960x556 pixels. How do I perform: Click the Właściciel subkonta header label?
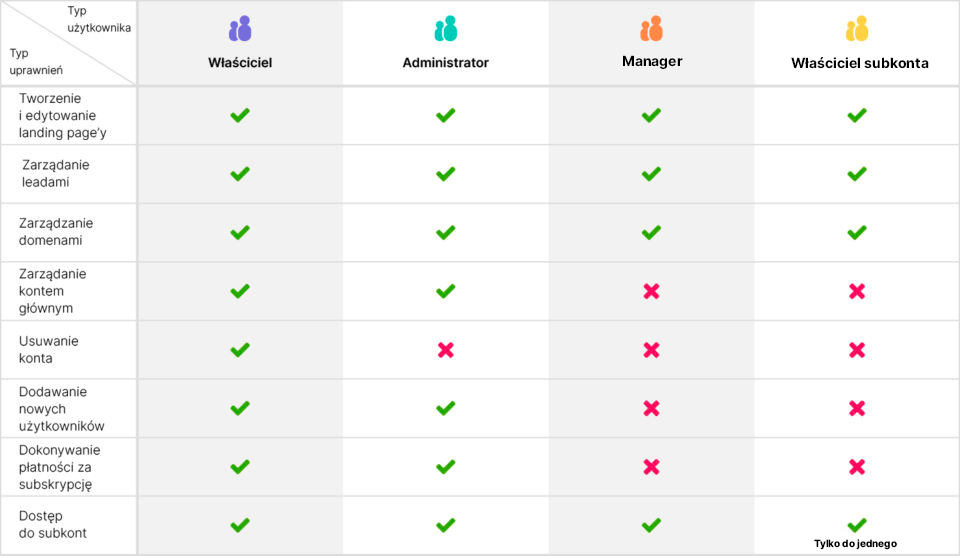pyautogui.click(x=860, y=63)
